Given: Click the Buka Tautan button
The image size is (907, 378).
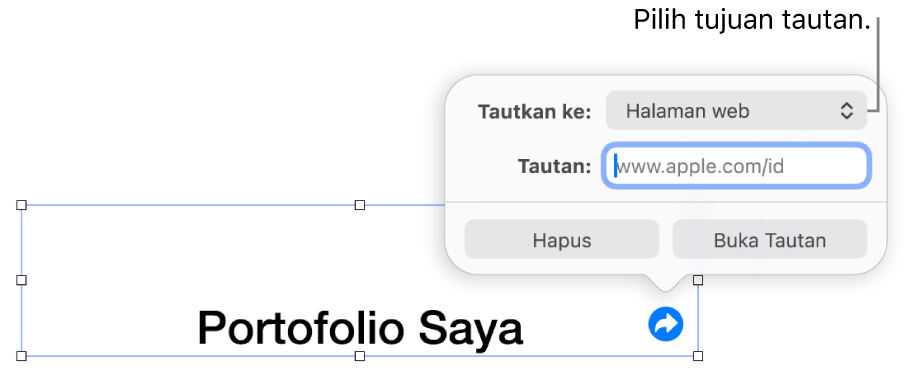Looking at the screenshot, I should click(x=769, y=239).
